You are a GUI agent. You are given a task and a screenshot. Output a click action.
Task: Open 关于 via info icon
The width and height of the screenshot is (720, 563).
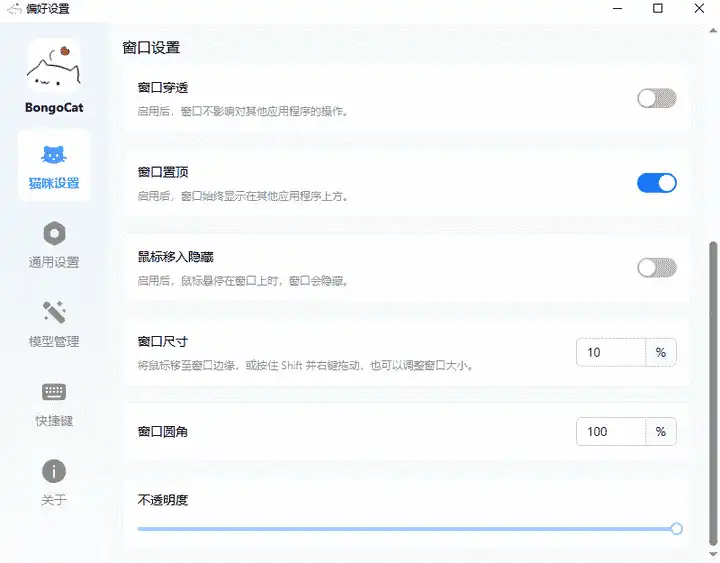(x=54, y=471)
